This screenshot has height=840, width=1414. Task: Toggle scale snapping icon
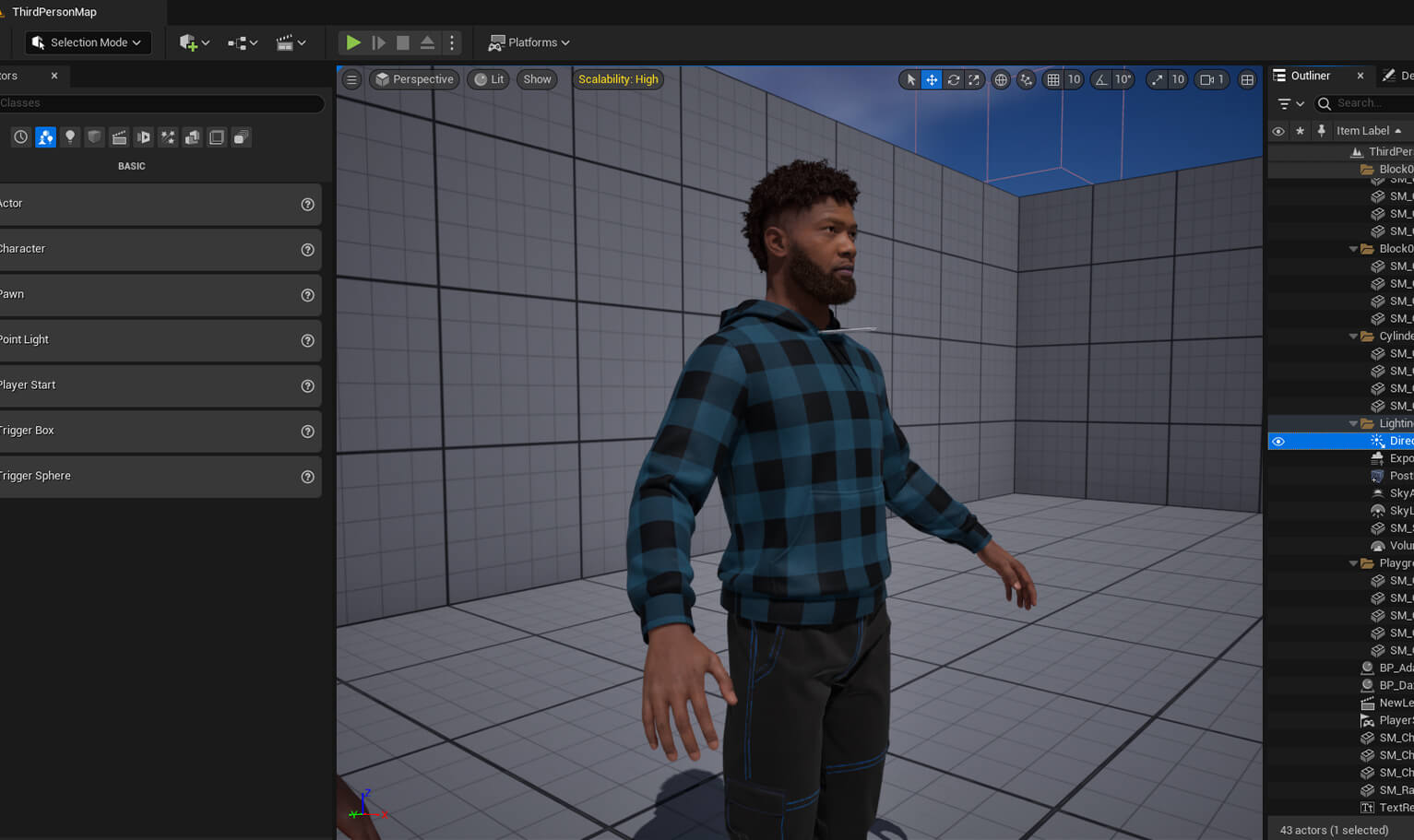click(x=1158, y=80)
